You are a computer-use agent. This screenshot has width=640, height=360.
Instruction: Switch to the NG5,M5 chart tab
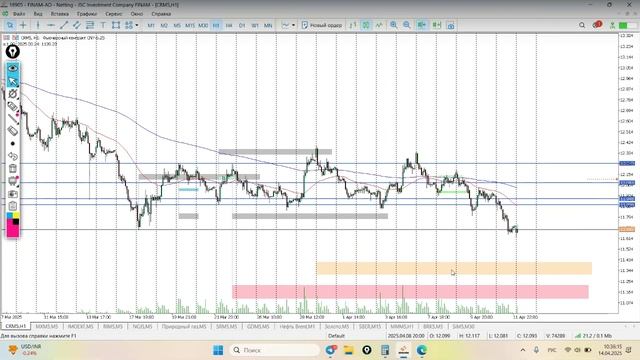142,327
